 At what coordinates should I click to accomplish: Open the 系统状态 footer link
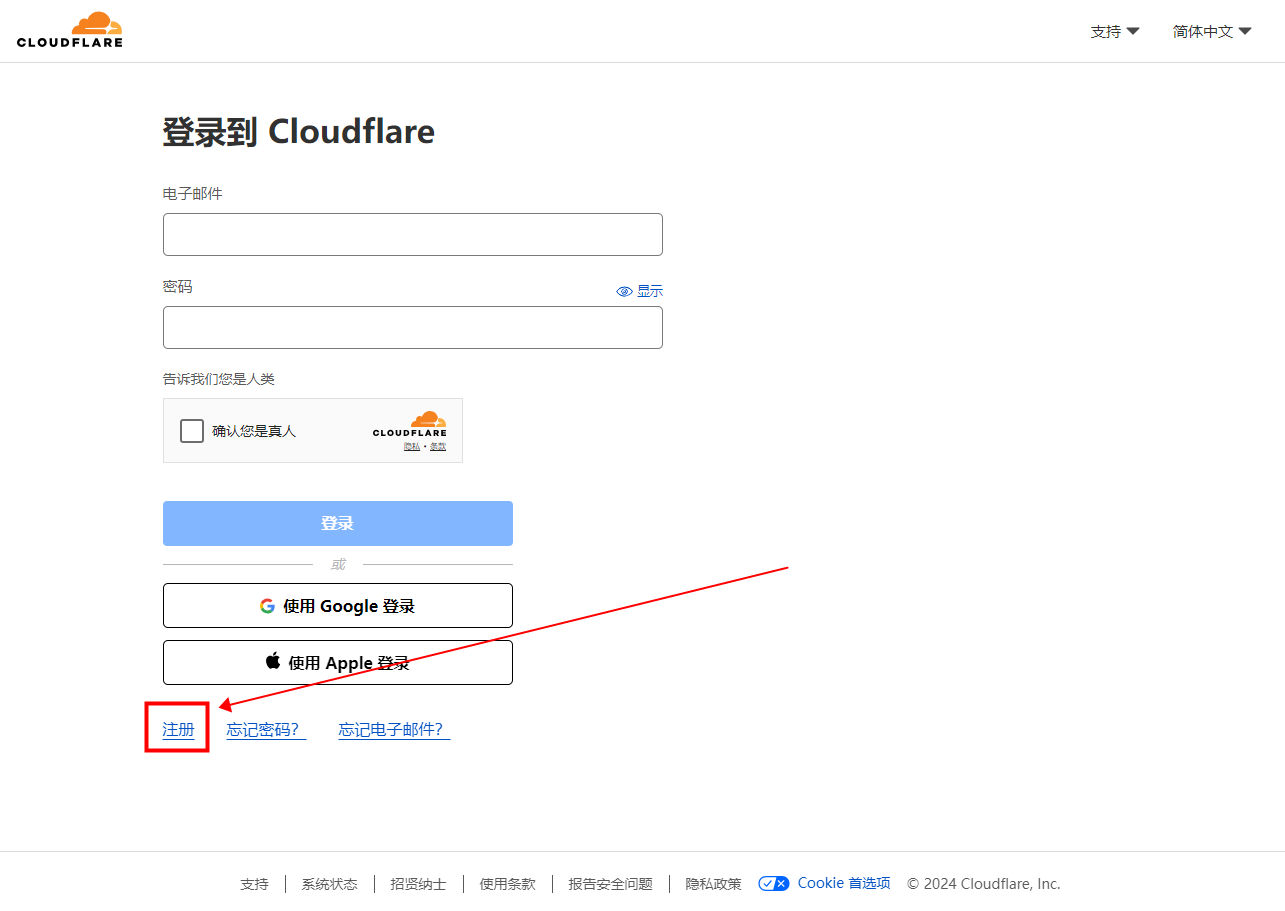click(x=329, y=884)
